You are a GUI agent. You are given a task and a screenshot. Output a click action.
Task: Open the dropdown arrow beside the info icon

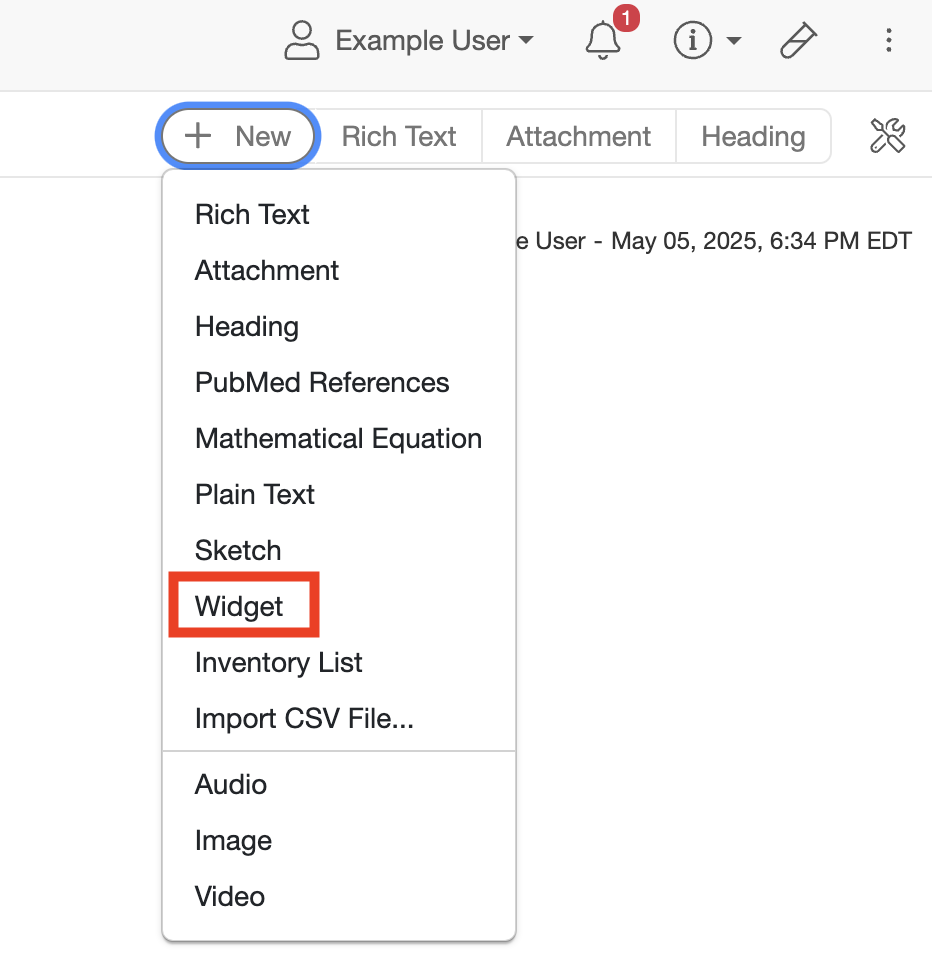[x=733, y=41]
